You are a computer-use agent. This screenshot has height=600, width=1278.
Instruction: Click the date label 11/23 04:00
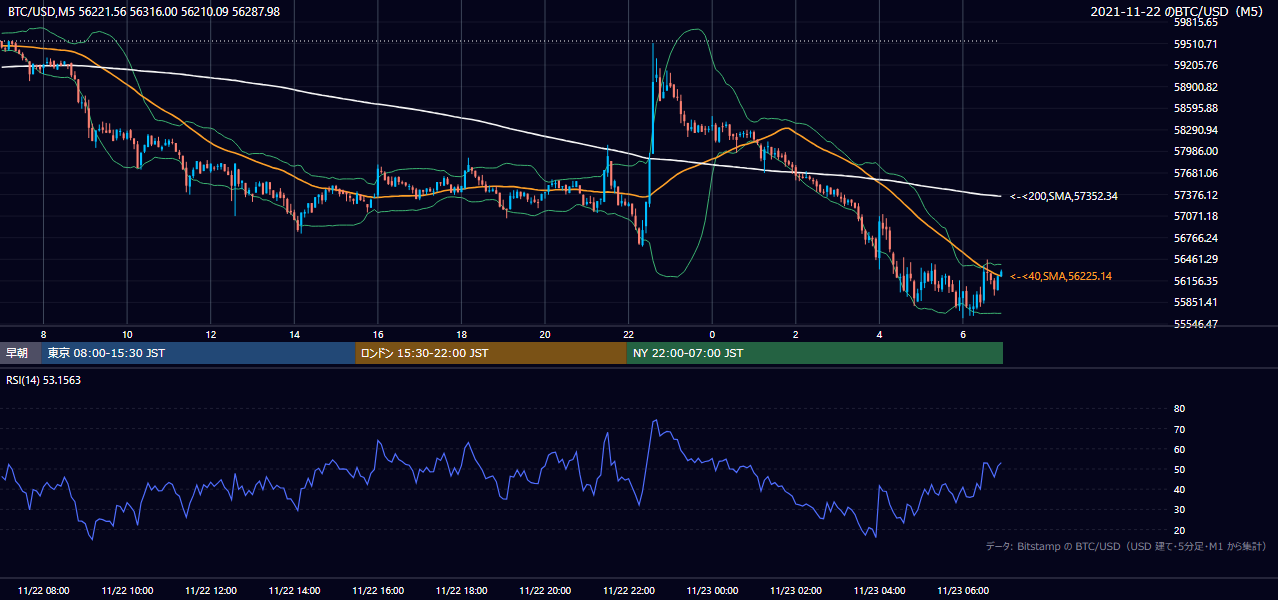[x=879, y=591]
